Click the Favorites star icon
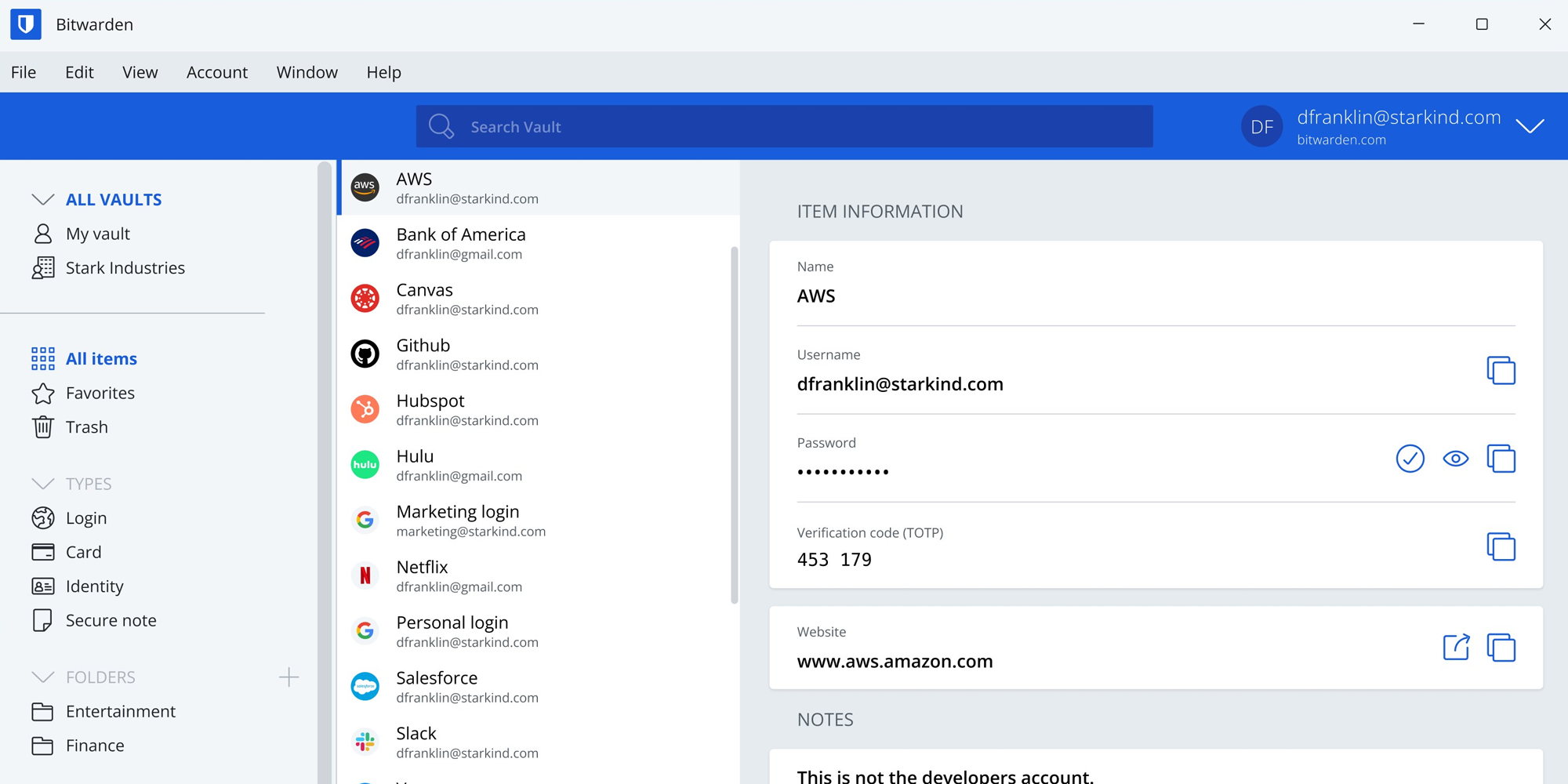The height and width of the screenshot is (784, 1568). click(x=43, y=393)
